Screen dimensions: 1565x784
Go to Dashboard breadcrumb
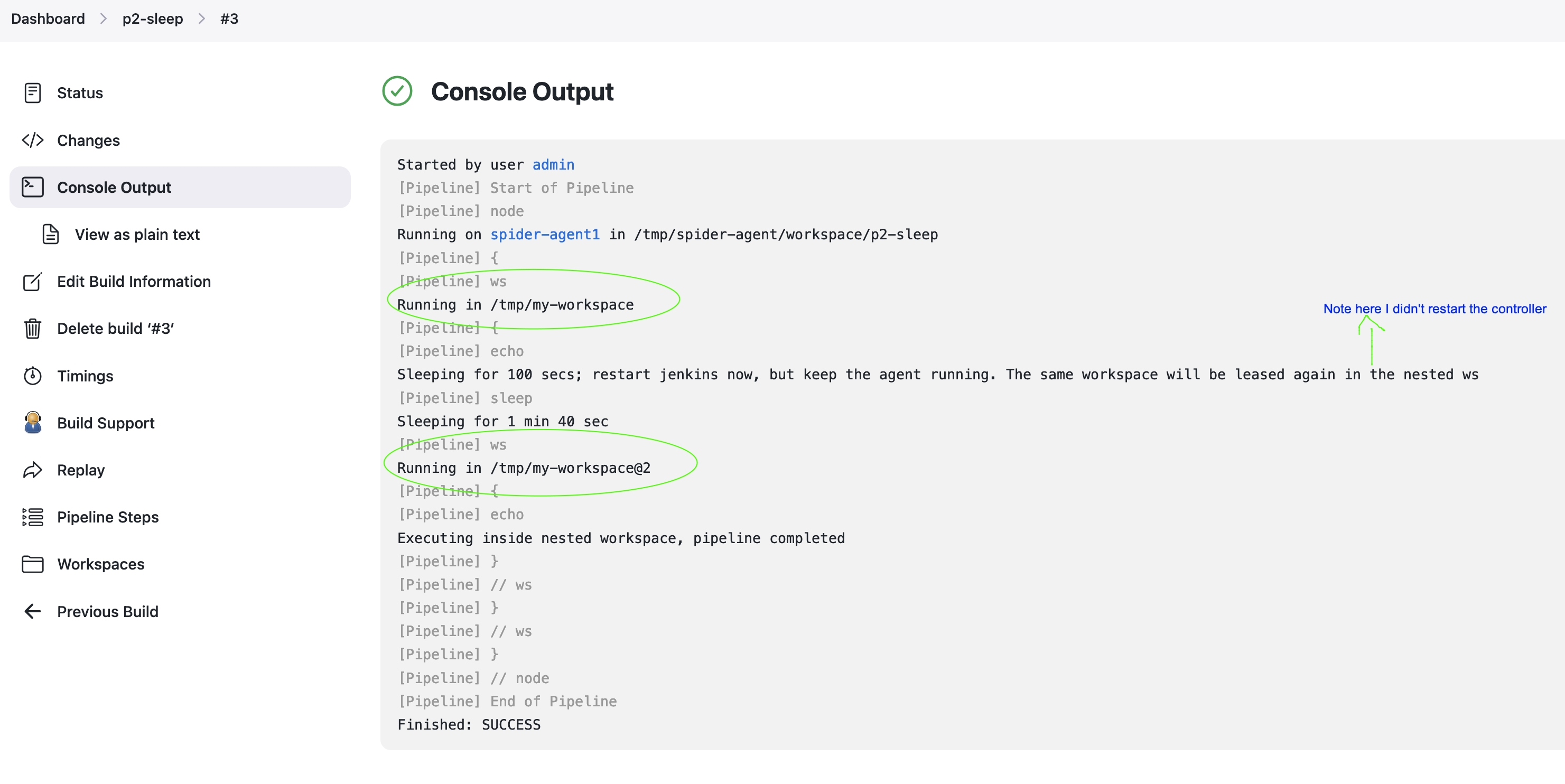(x=48, y=19)
